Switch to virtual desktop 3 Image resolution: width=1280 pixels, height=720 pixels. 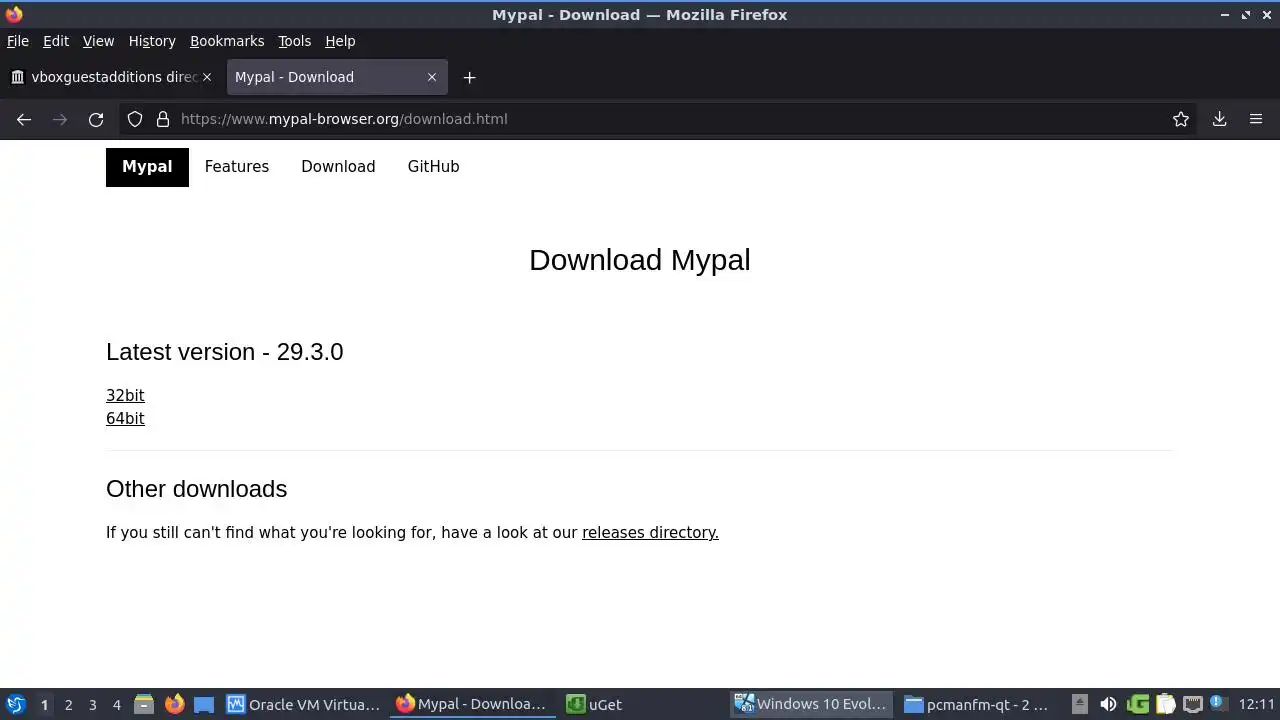92,705
